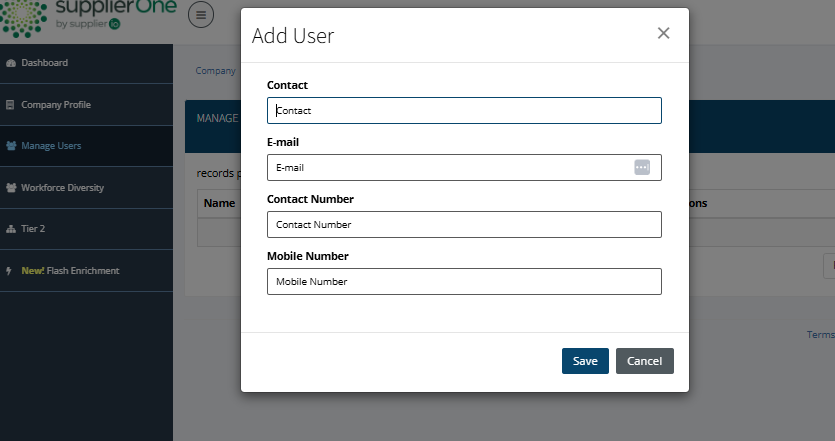Click into the E-mail input field

pyautogui.click(x=450, y=168)
